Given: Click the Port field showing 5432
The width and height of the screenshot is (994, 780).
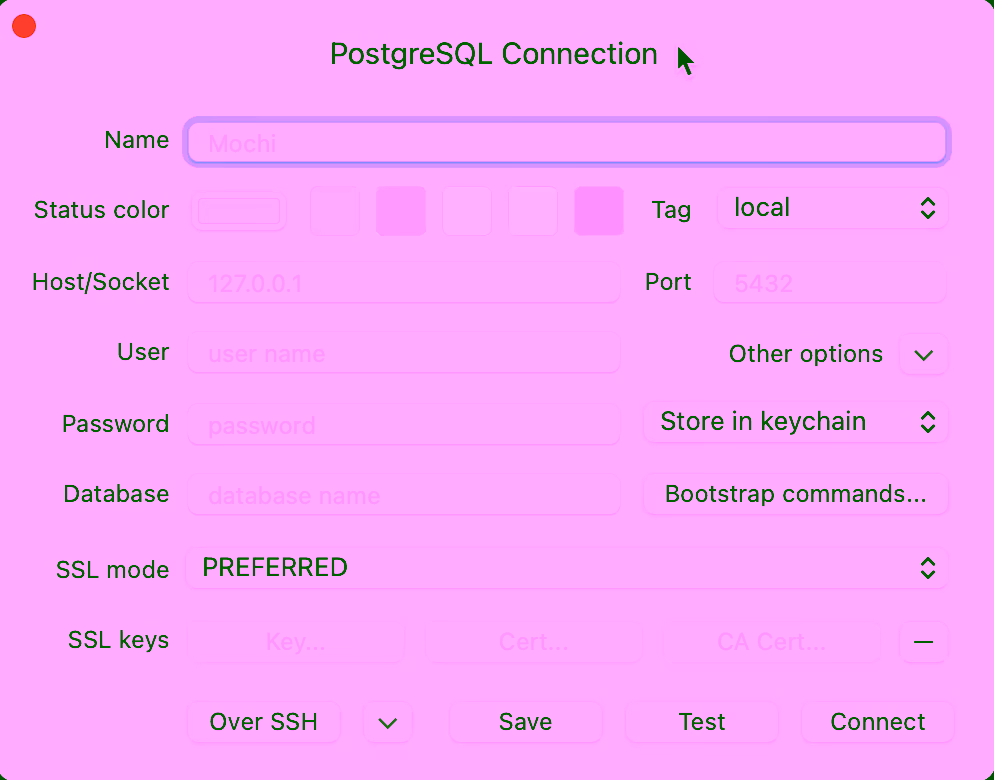Looking at the screenshot, I should [x=829, y=284].
